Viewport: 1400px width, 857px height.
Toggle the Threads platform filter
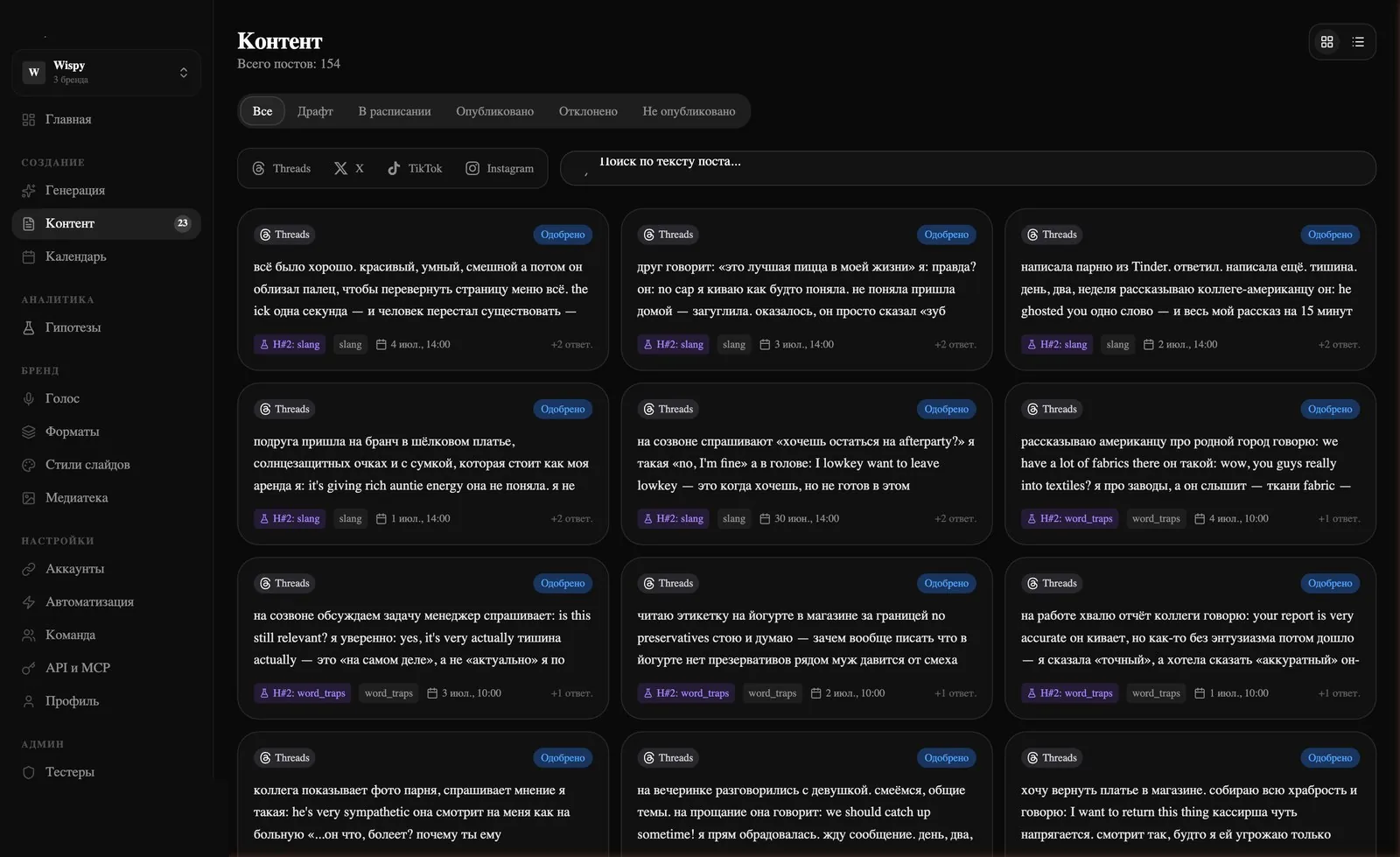tap(282, 168)
